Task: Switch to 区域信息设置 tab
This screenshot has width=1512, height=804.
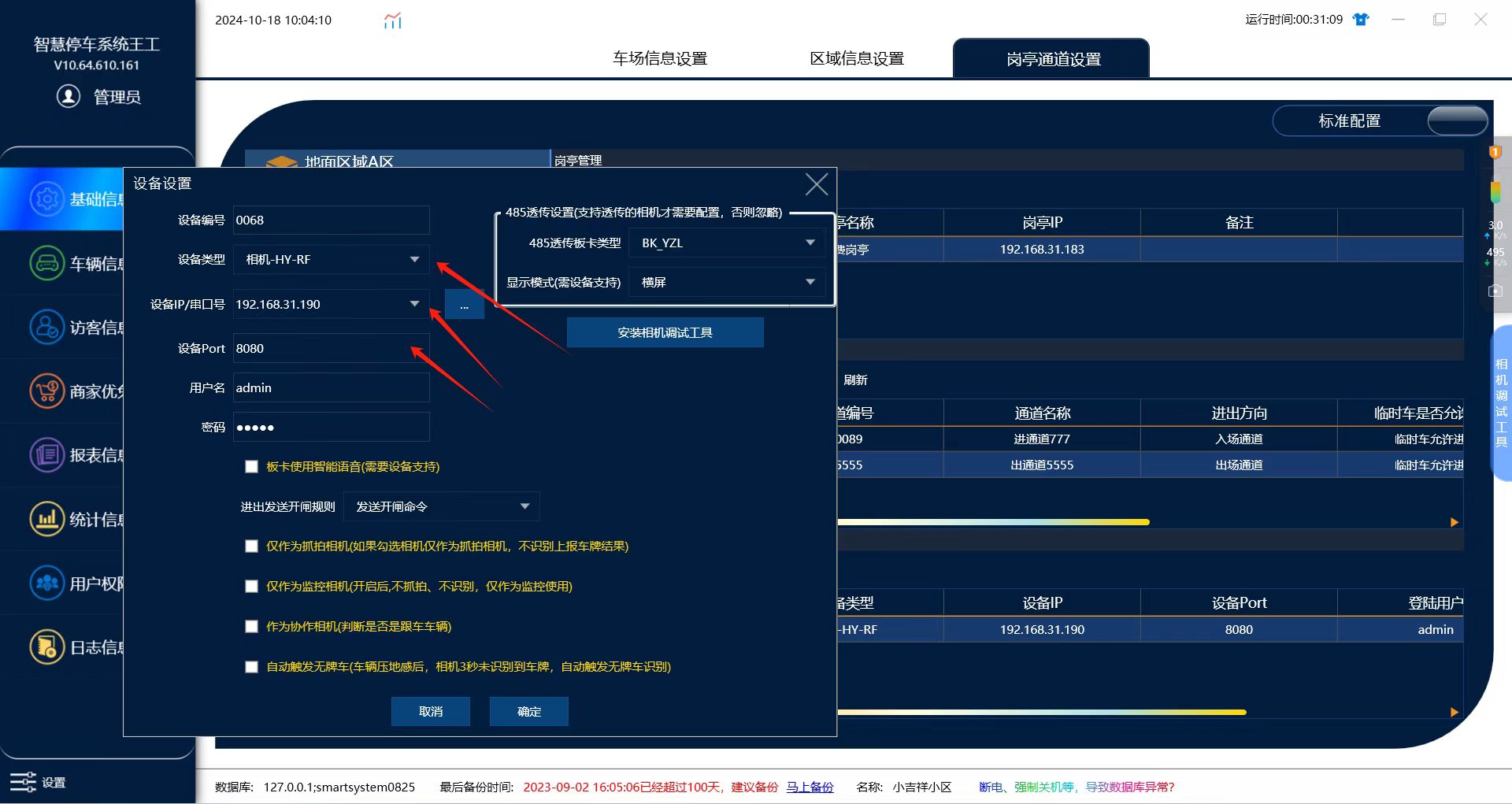Action: [x=857, y=59]
